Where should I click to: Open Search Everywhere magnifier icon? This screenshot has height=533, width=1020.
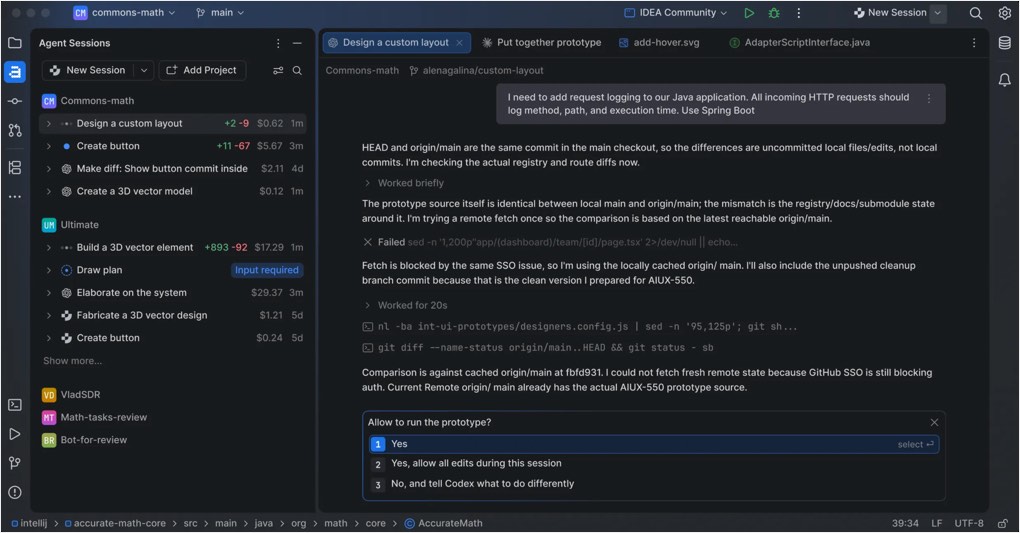pyautogui.click(x=975, y=12)
